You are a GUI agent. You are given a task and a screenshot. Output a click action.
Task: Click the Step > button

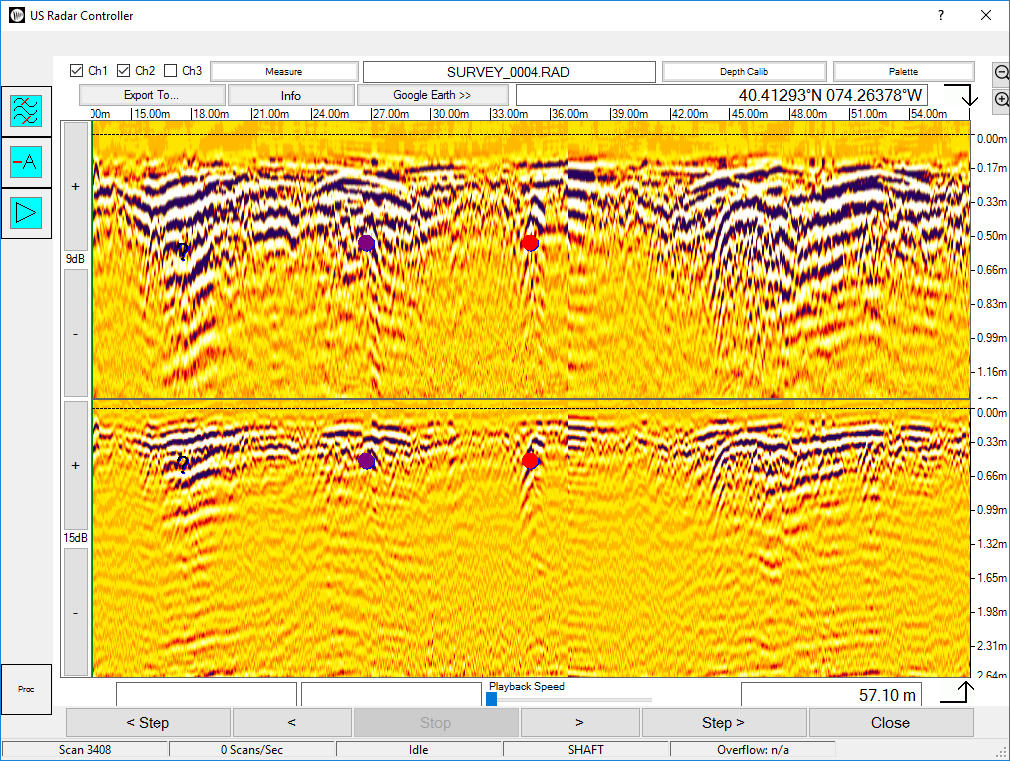724,723
